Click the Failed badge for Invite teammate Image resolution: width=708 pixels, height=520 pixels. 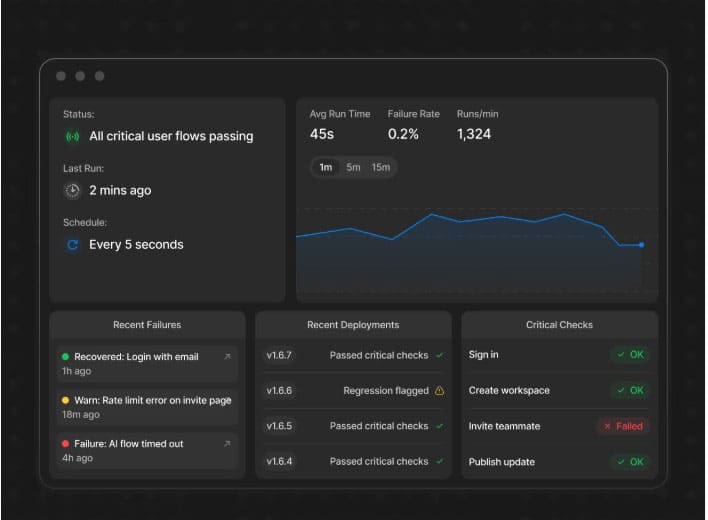pyautogui.click(x=624, y=426)
